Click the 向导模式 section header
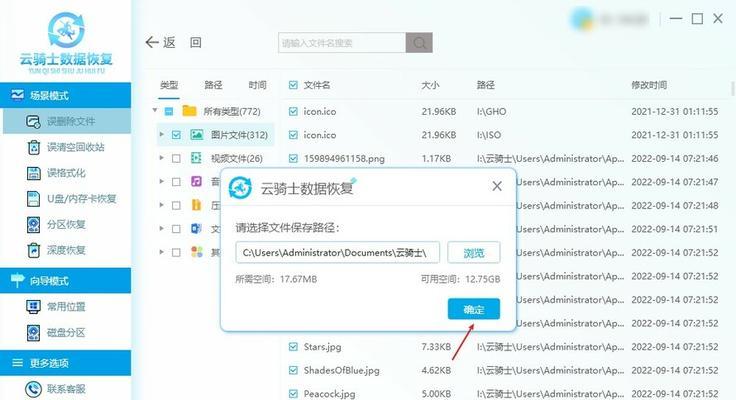 [x=65, y=281]
